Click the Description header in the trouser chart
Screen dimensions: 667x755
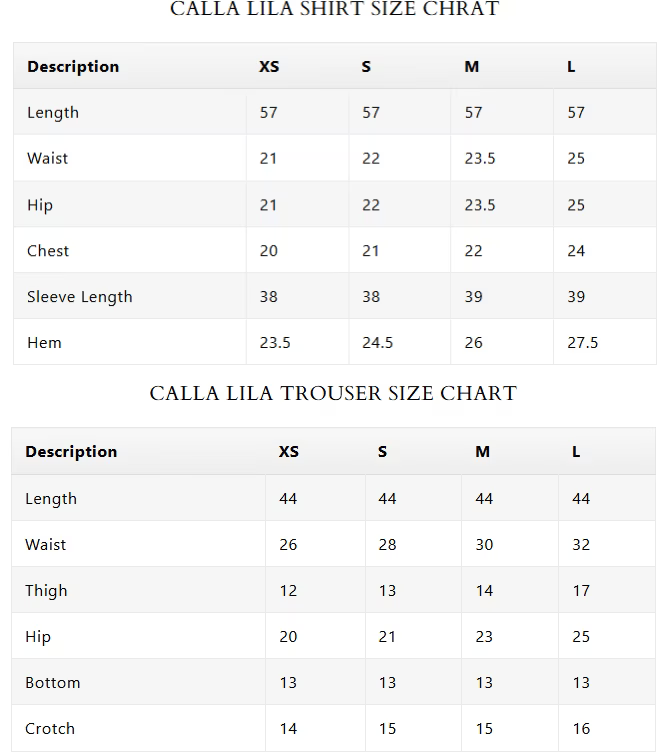[71, 451]
